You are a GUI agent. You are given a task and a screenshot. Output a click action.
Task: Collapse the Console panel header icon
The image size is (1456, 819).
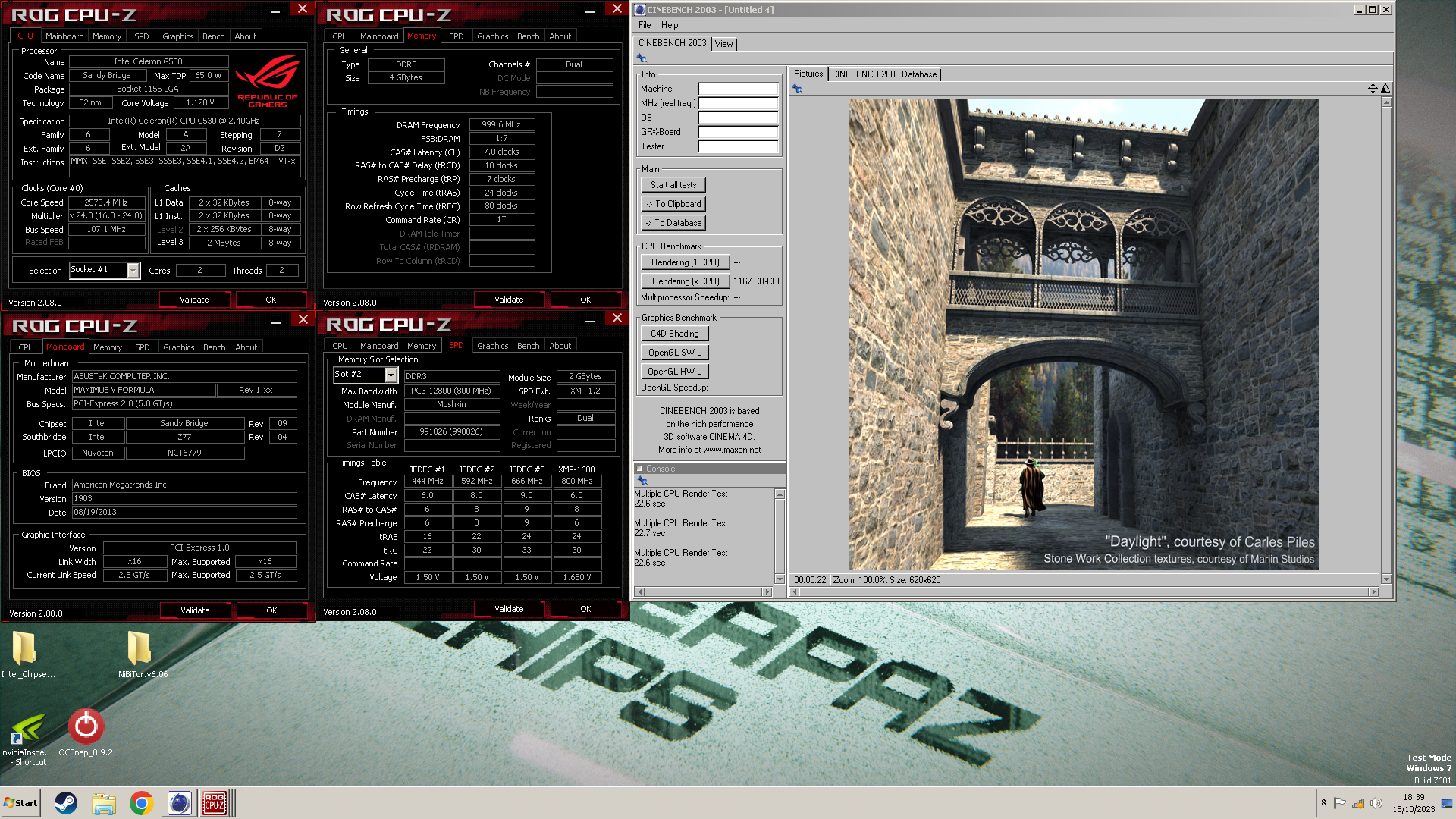[639, 469]
